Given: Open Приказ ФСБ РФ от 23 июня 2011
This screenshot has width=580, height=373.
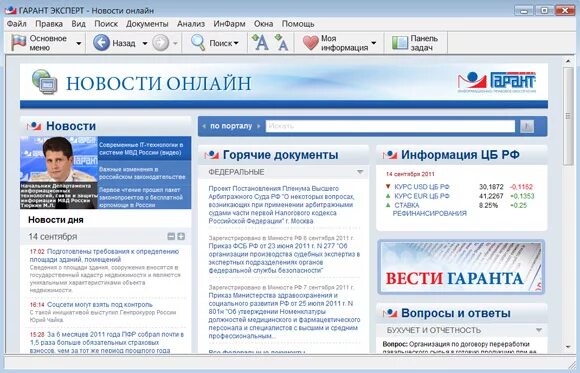Looking at the screenshot, I should 284,258.
